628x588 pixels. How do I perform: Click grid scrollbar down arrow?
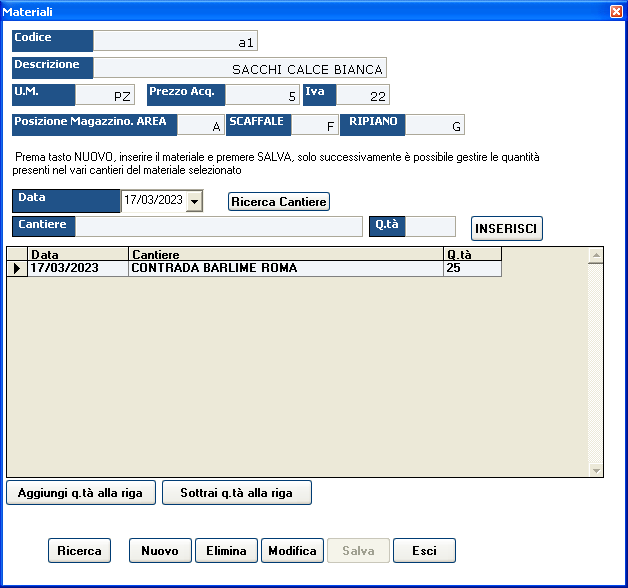(596, 470)
